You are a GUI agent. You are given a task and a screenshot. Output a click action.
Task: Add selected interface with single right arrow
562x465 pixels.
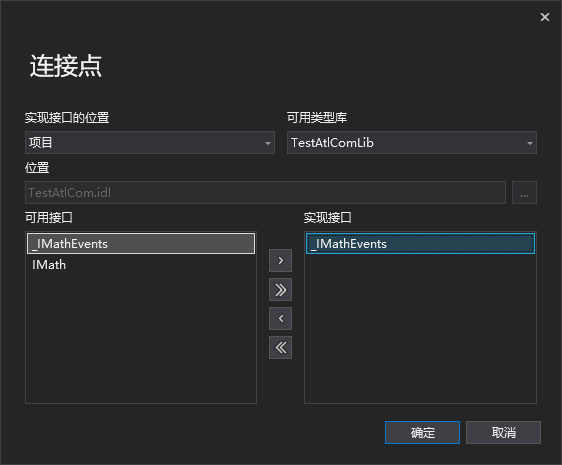pyautogui.click(x=280, y=261)
